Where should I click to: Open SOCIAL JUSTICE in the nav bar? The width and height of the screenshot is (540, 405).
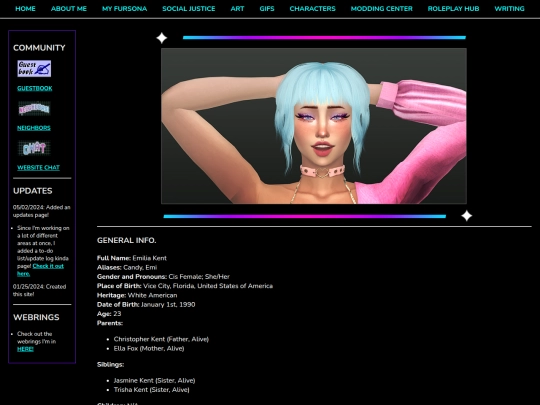click(189, 9)
